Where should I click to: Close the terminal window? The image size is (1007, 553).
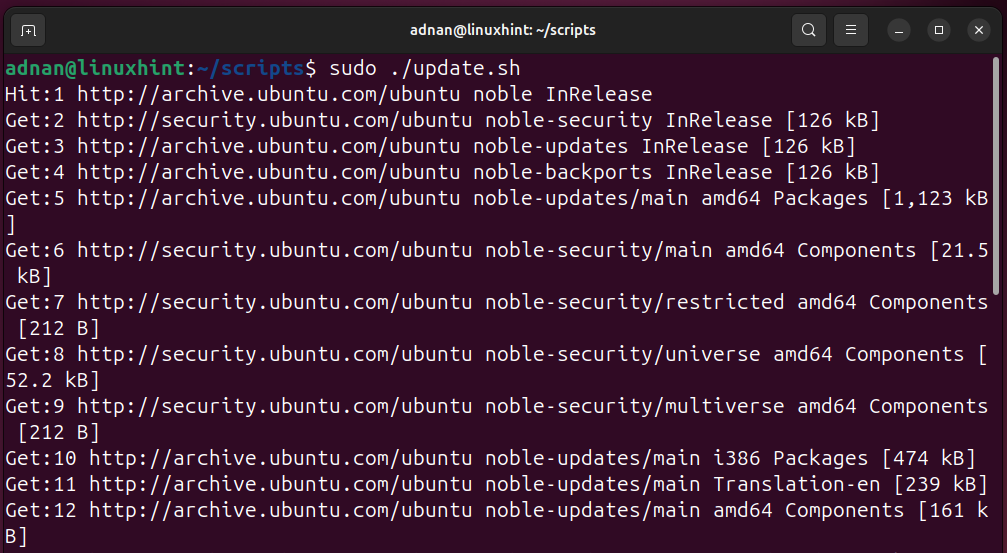(978, 30)
